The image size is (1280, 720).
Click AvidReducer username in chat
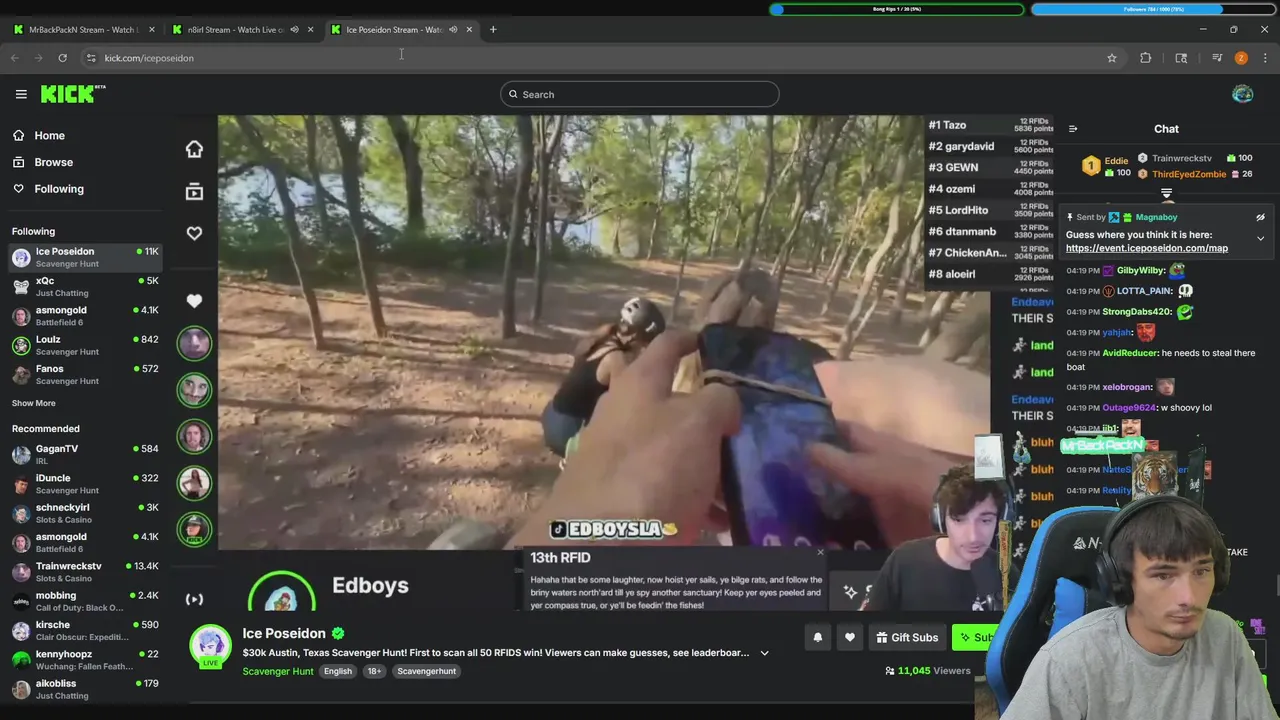click(x=1130, y=353)
